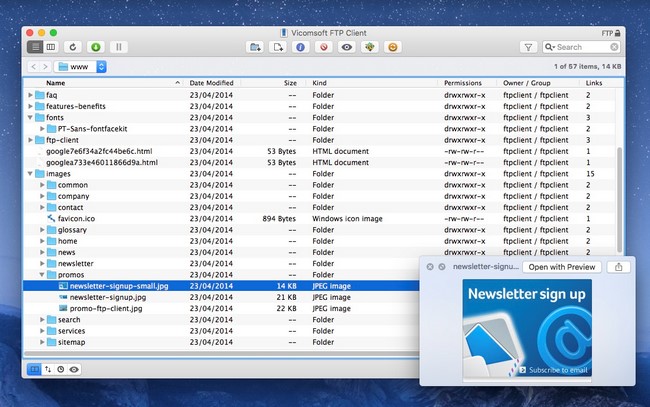Viewport: 650px width, 407px height.
Task: Click the services folder icon
Action: pyautogui.click(x=51, y=331)
